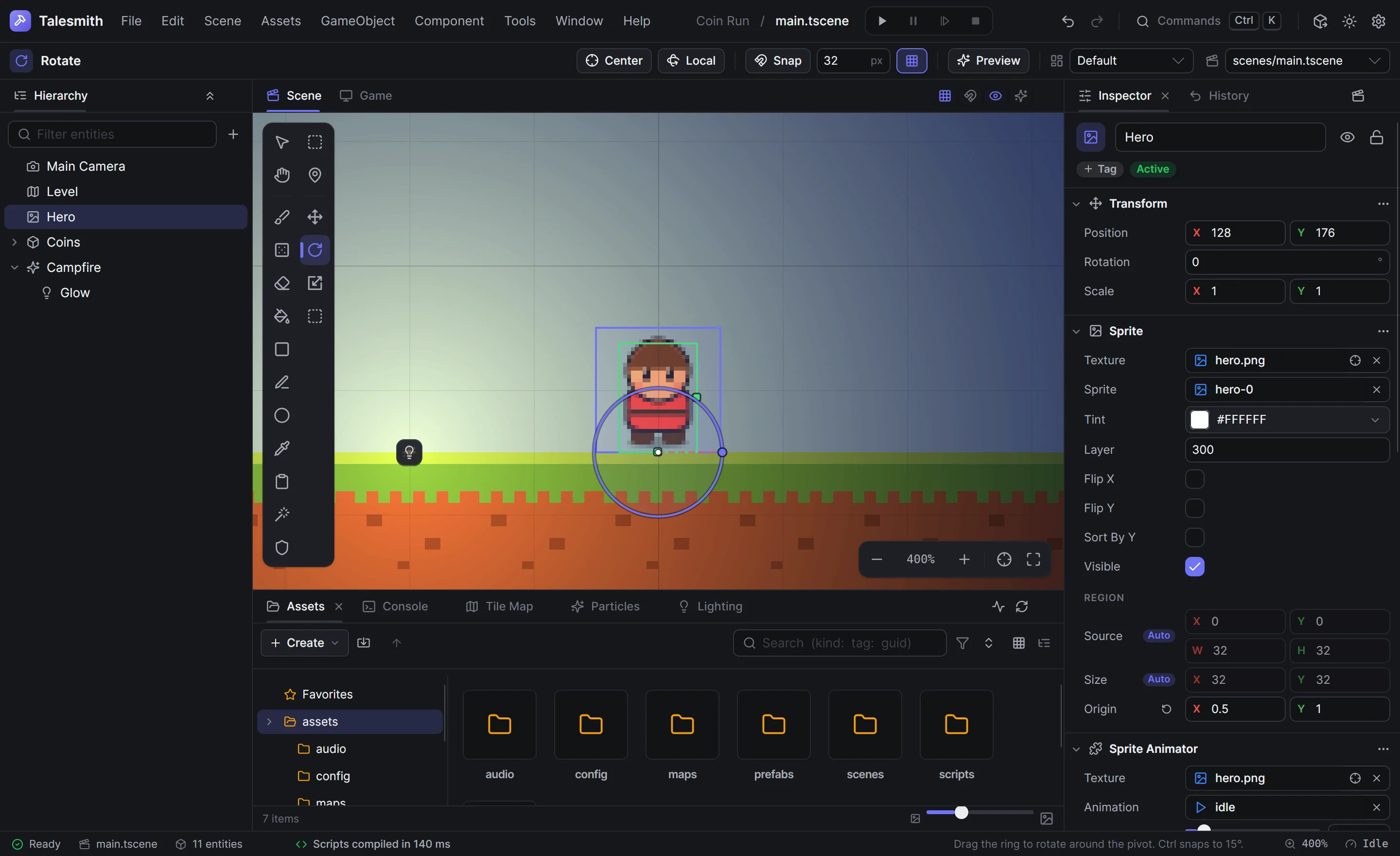Toggle Hero visibility eye in Inspector
Screen dimensions: 1400x856
[x=1347, y=137]
